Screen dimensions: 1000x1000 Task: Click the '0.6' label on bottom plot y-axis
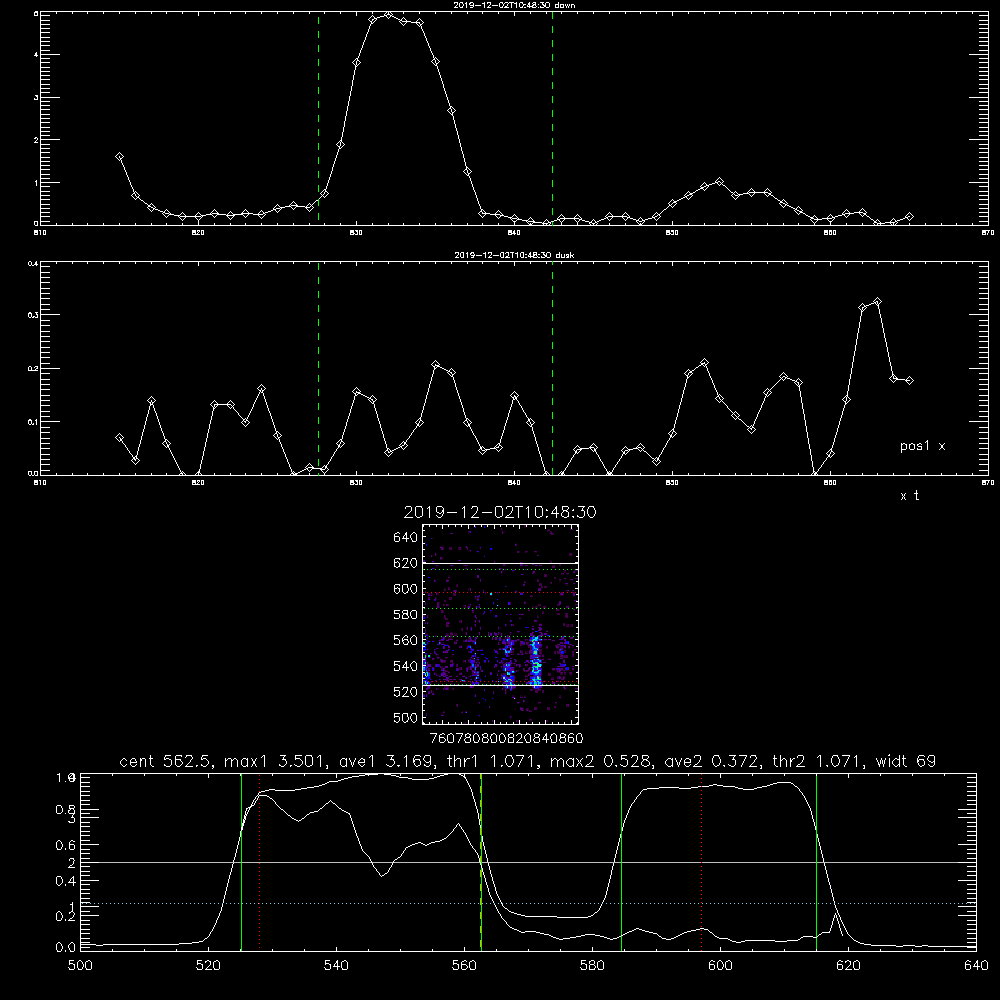[66, 845]
